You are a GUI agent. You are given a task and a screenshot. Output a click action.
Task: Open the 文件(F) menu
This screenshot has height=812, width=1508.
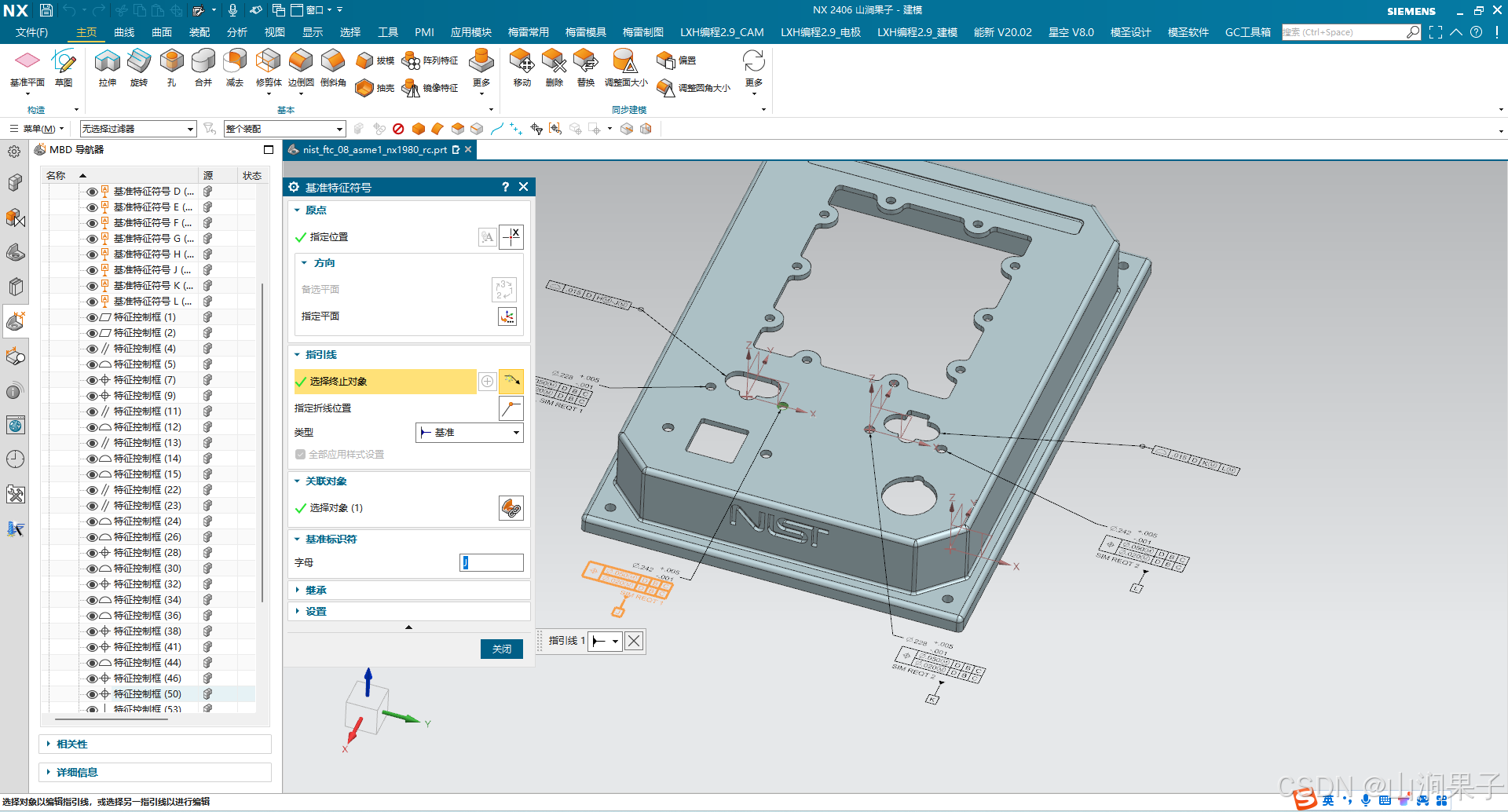coord(31,32)
